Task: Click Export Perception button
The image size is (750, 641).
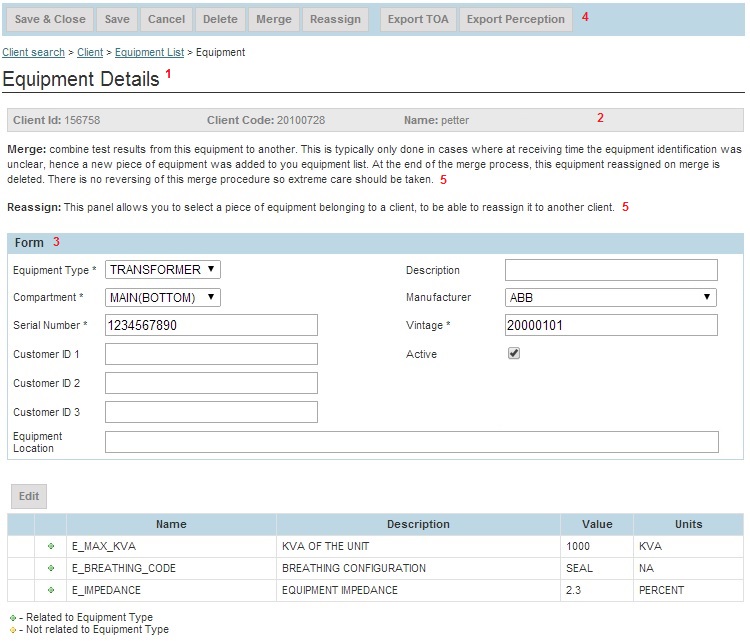Action: (x=516, y=19)
